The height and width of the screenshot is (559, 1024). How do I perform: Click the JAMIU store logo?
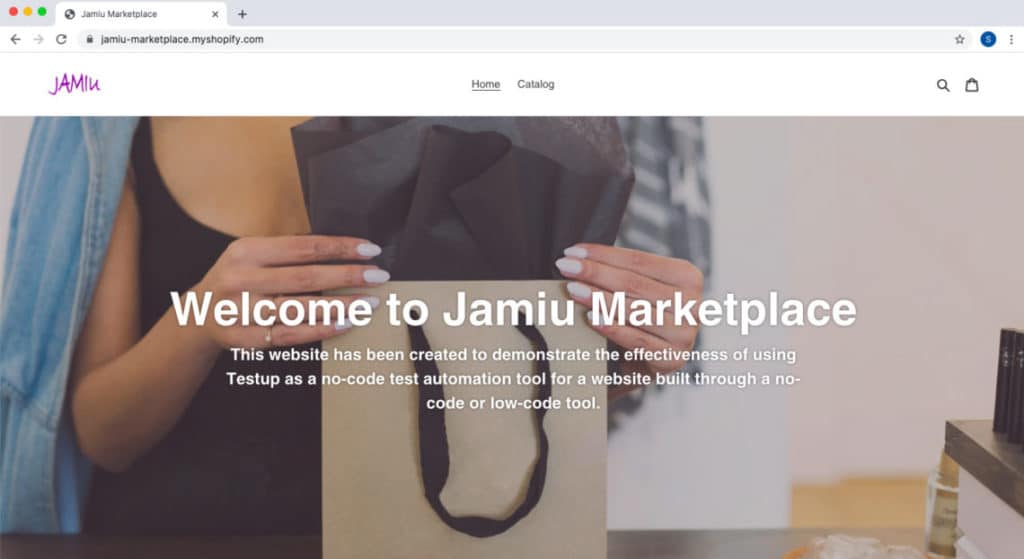click(x=74, y=84)
